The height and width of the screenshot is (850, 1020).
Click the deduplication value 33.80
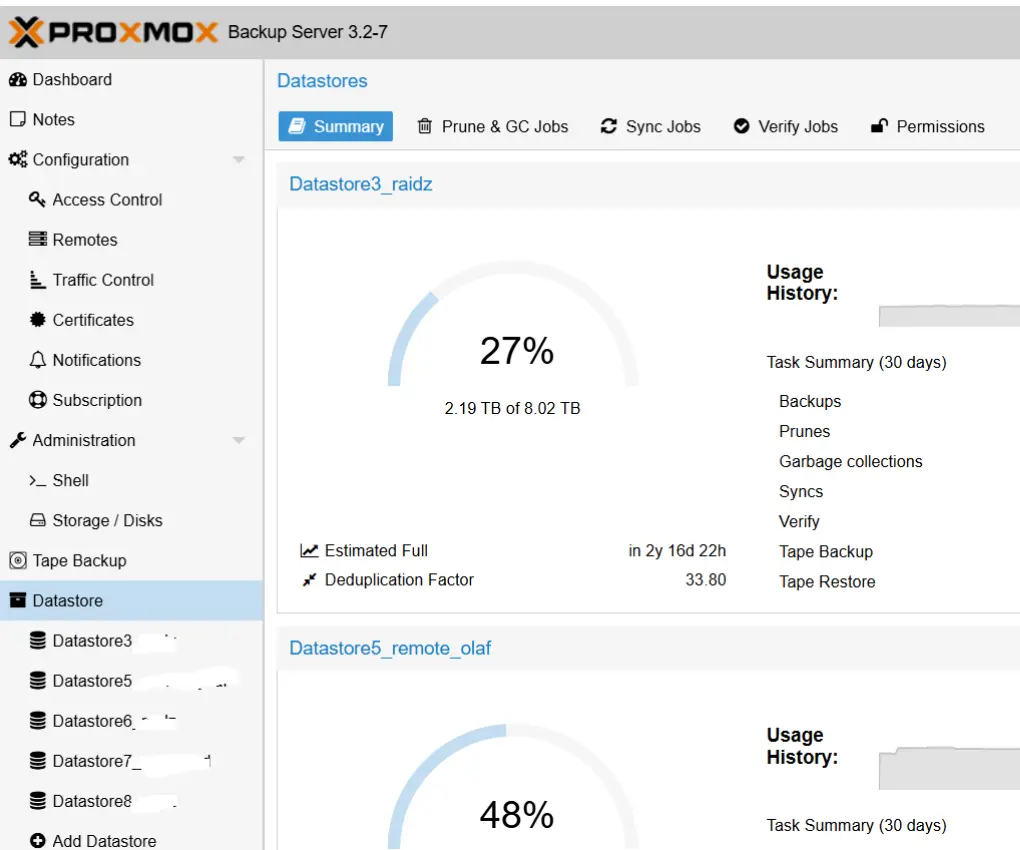(705, 579)
